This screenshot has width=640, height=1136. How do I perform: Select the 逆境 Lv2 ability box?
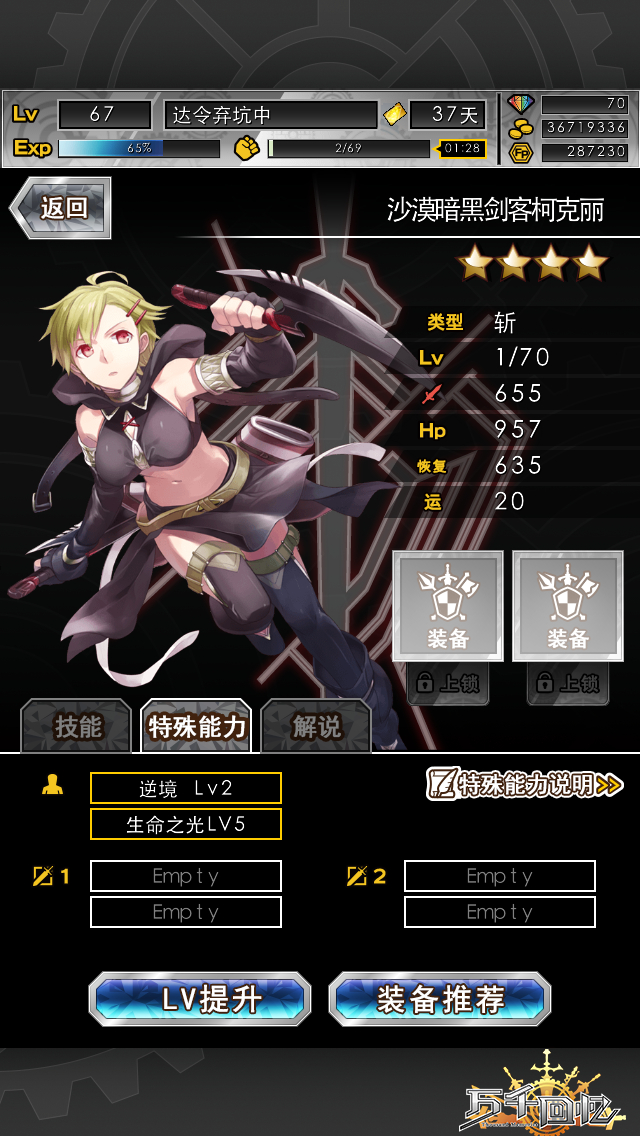[186, 788]
